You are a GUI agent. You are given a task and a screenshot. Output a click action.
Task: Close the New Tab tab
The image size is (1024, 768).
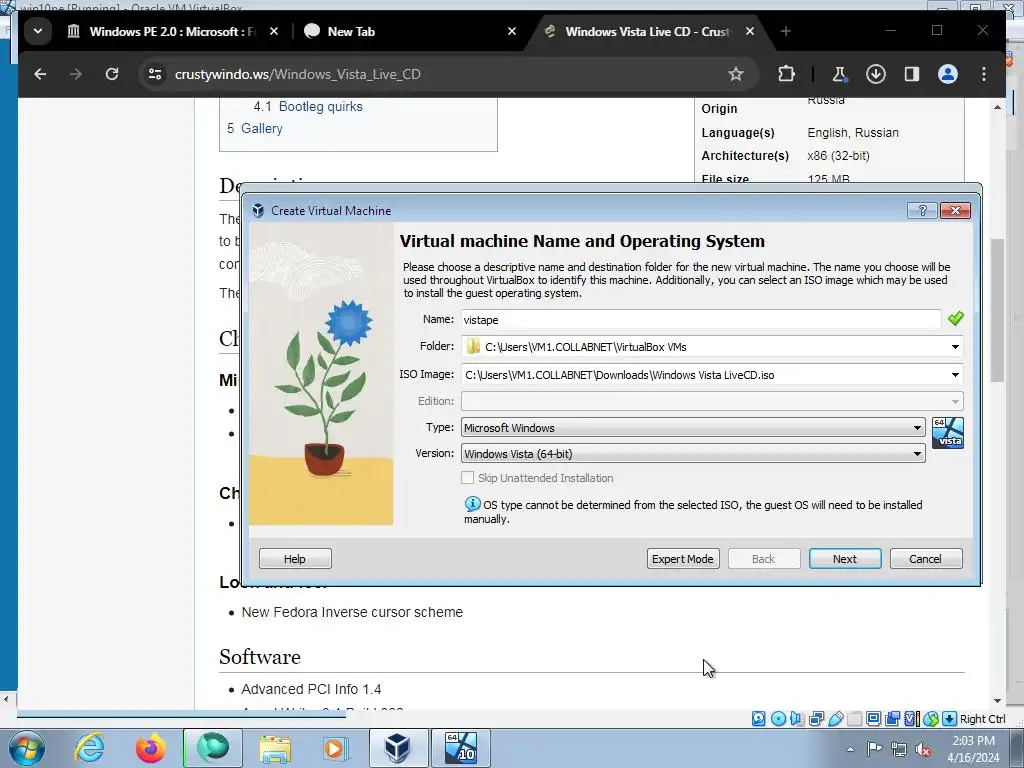point(512,31)
